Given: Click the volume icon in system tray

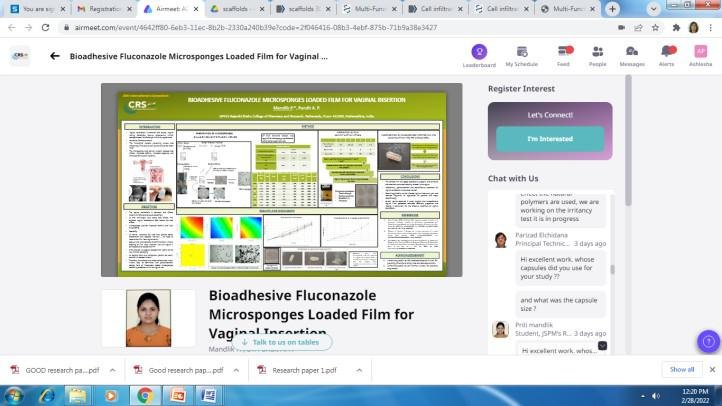Looking at the screenshot, I should point(656,396).
